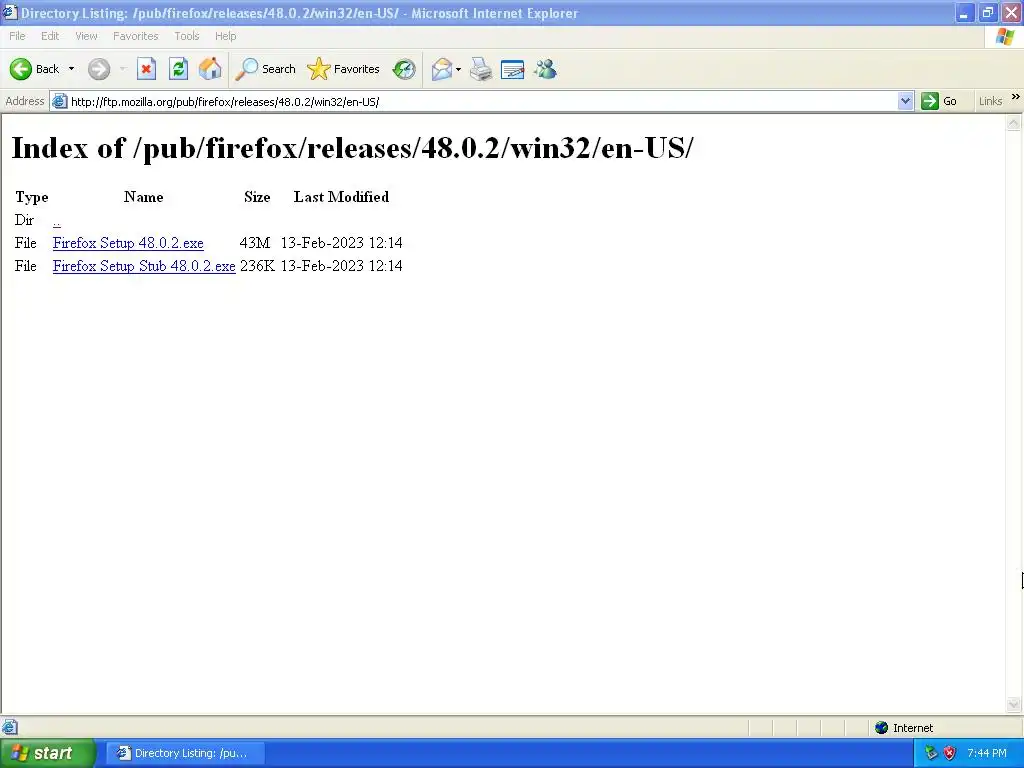Download Firefox Setup Stub 48.0.2.exe link
This screenshot has width=1024, height=768.
144,266
